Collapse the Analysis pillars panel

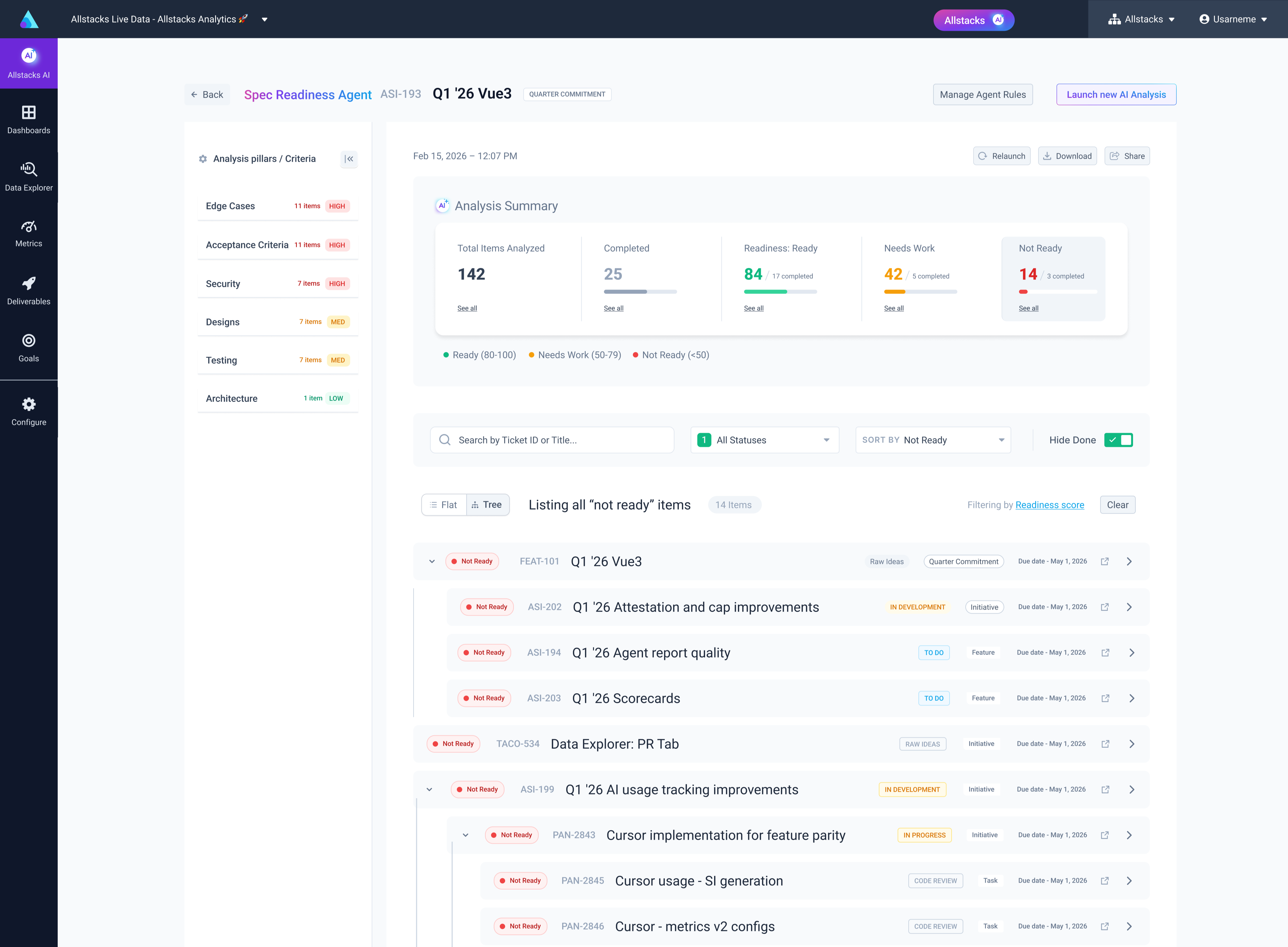[x=349, y=159]
